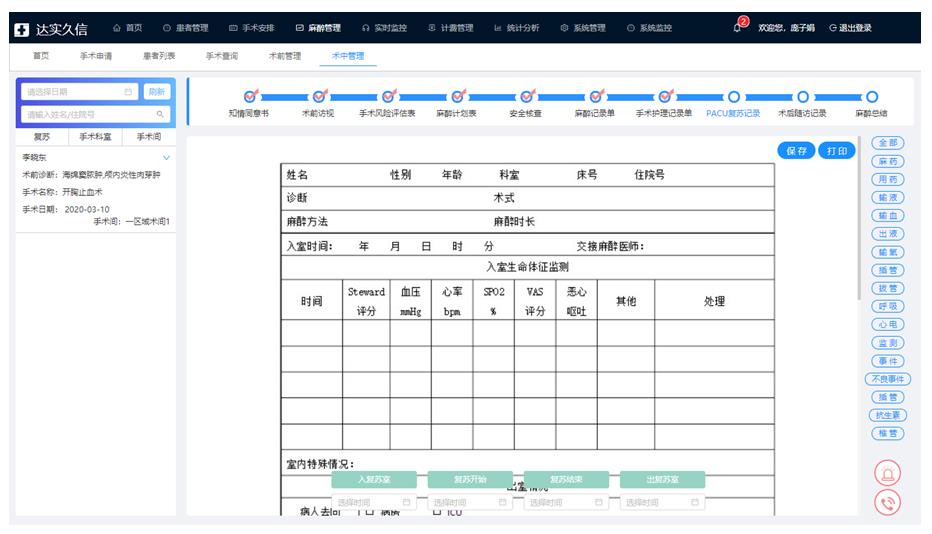
Task: Click the red phone call icon
Action: [x=887, y=503]
